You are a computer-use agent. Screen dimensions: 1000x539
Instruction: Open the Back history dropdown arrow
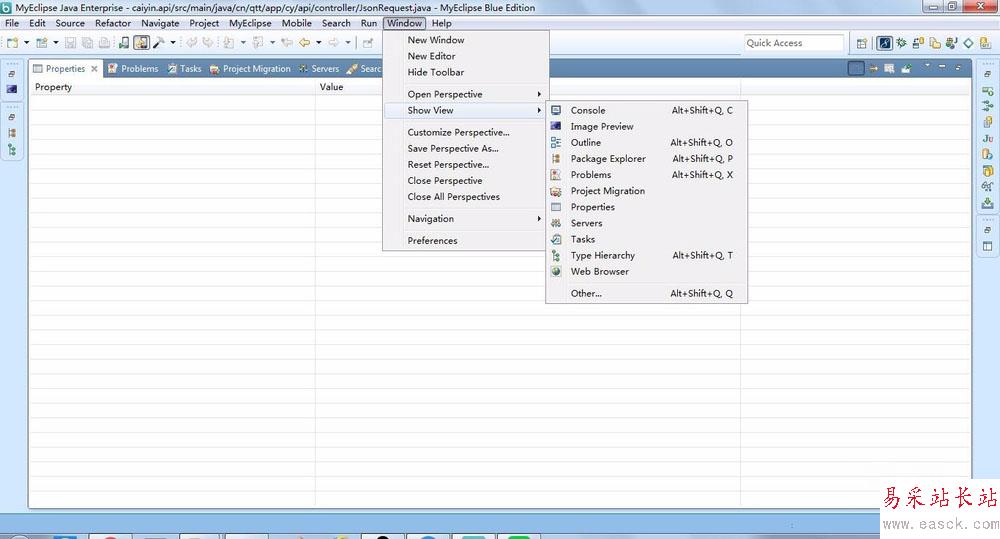click(318, 43)
